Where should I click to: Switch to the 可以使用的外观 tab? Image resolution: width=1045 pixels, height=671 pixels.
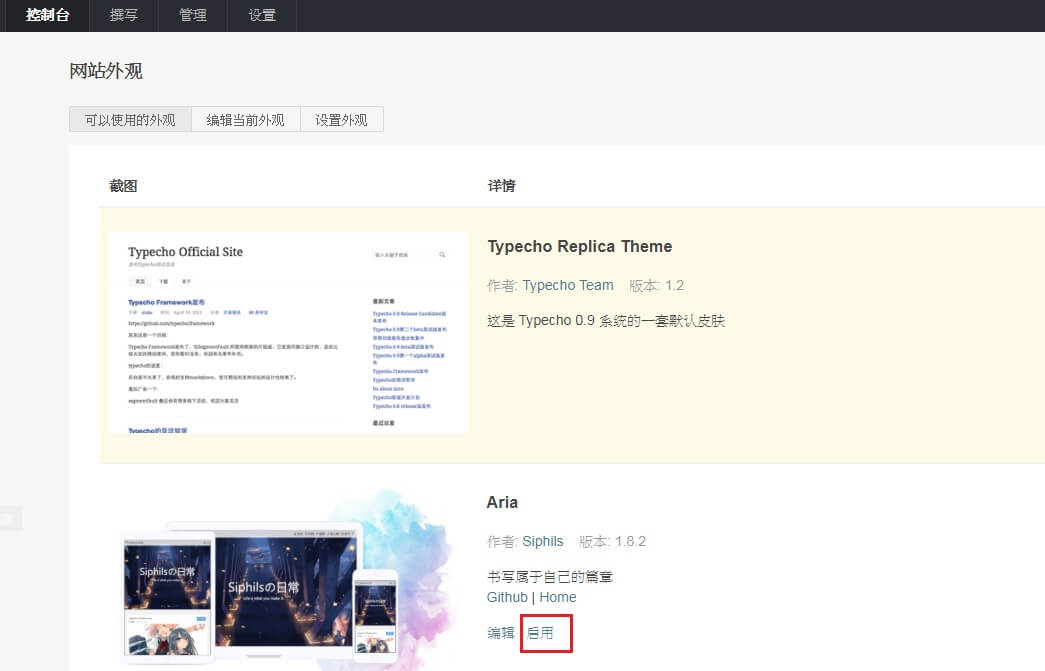(130, 118)
